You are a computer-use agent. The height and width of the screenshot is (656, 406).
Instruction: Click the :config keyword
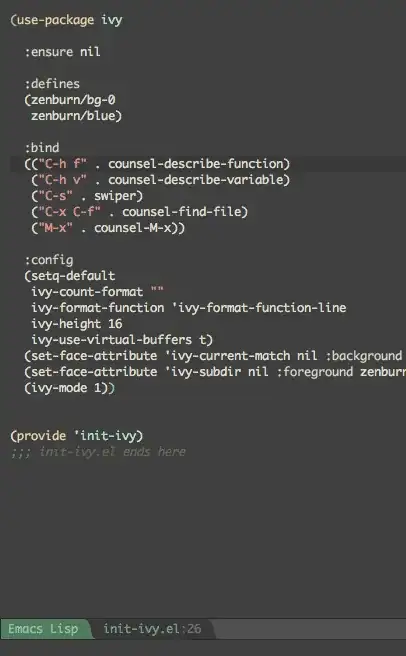pyautogui.click(x=49, y=260)
